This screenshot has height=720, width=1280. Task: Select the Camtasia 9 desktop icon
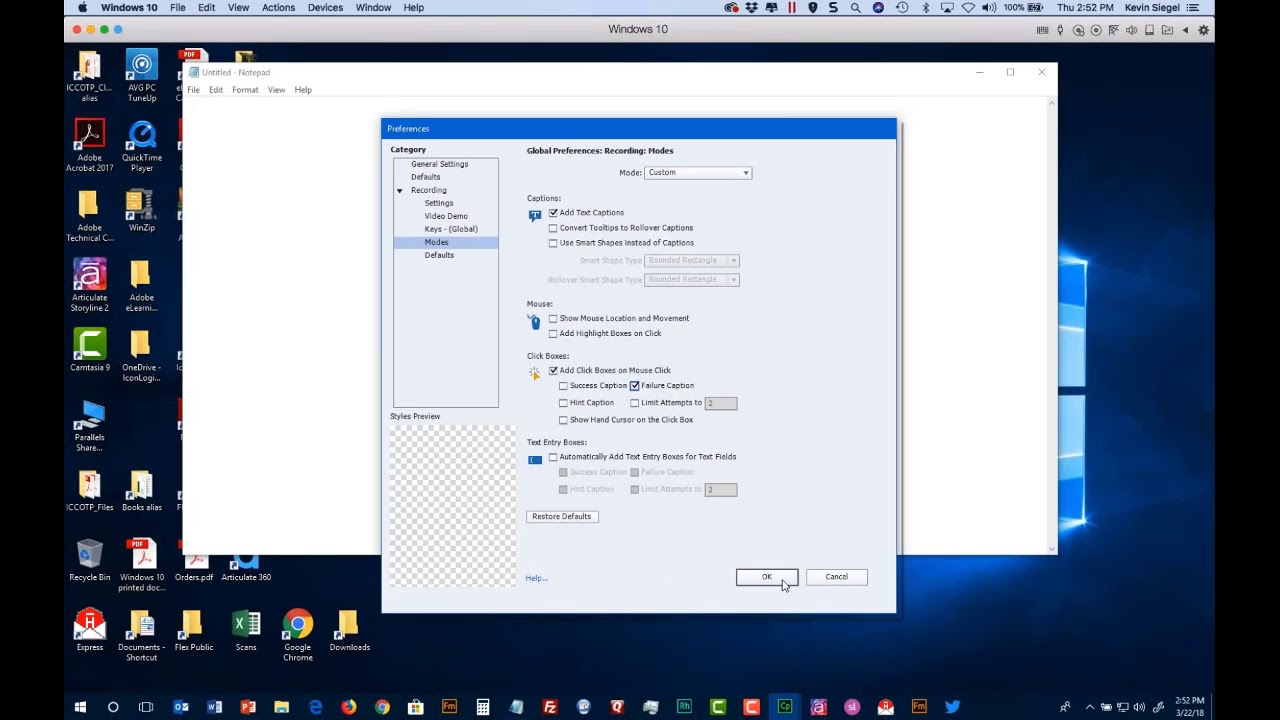(x=89, y=351)
